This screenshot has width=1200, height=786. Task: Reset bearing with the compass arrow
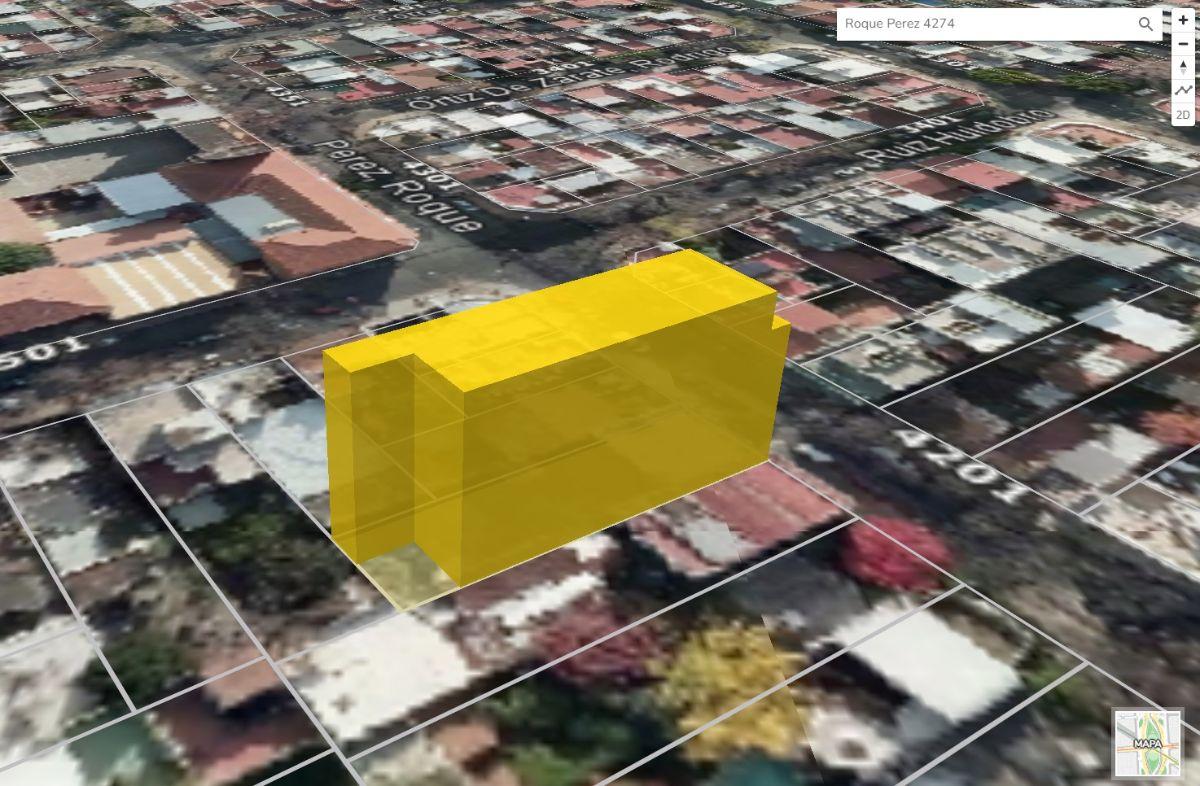pos(1183,67)
